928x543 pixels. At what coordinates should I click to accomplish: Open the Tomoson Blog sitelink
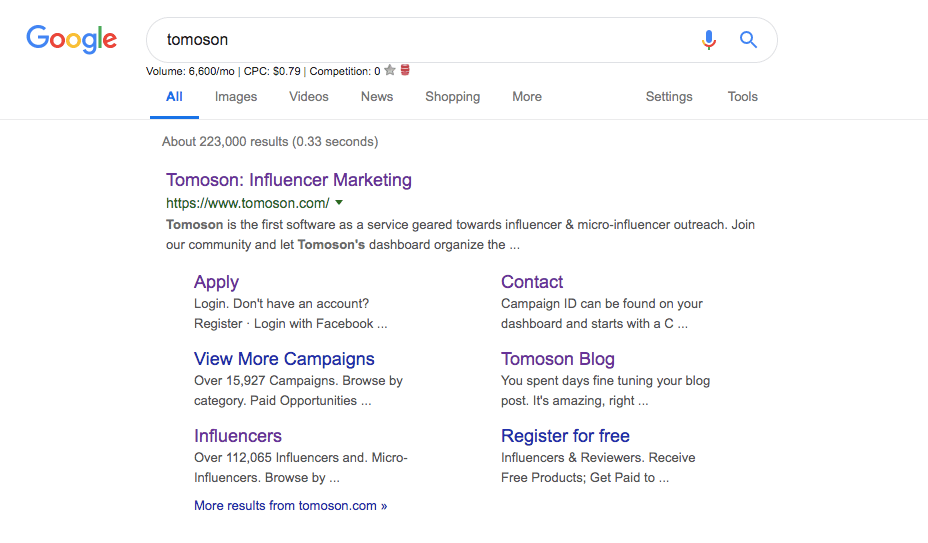[558, 359]
